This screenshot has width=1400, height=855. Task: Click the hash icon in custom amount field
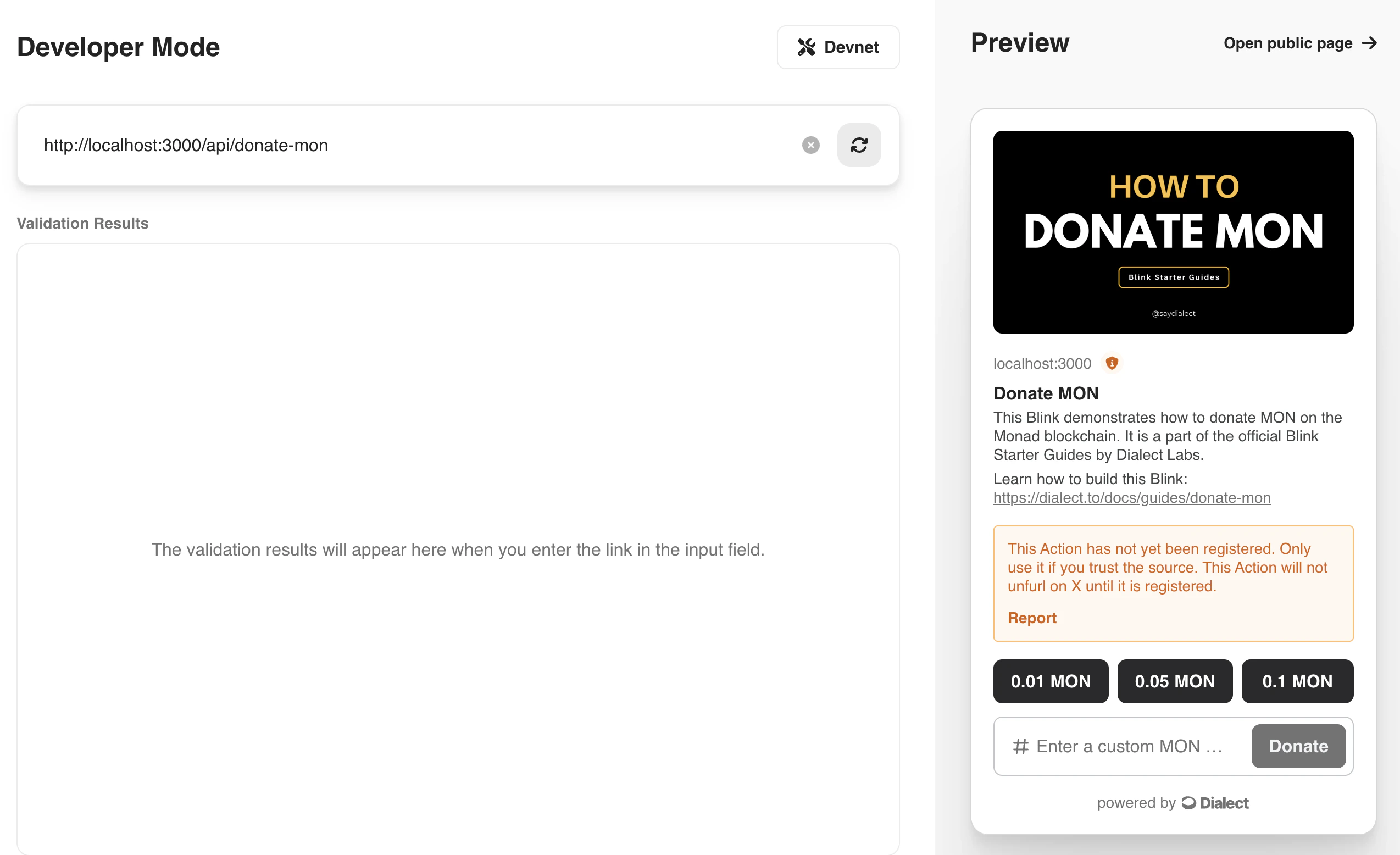tap(1020, 746)
